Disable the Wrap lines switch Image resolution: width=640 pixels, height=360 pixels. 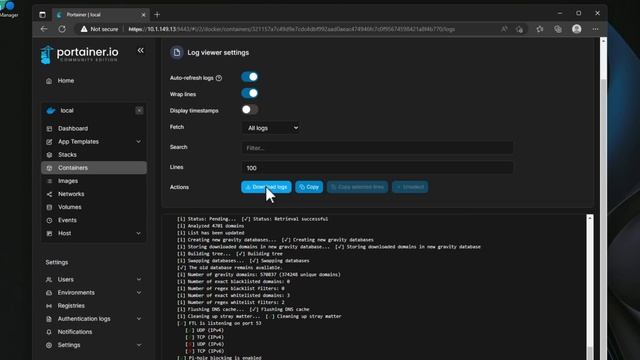(249, 93)
